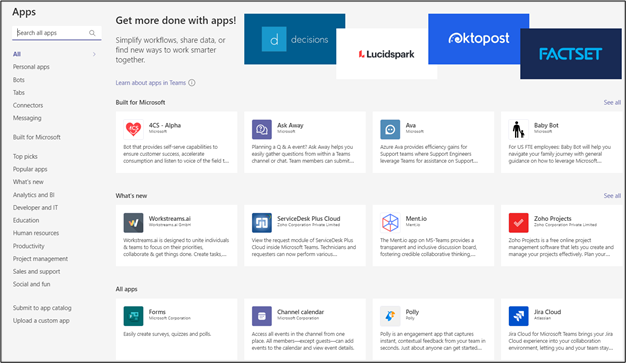See all What's new apps
This screenshot has height=363, width=626.
pyautogui.click(x=612, y=196)
